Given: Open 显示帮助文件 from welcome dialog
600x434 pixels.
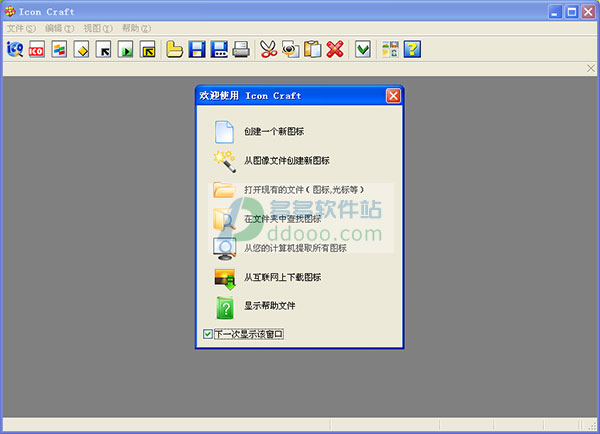Looking at the screenshot, I should 270,306.
